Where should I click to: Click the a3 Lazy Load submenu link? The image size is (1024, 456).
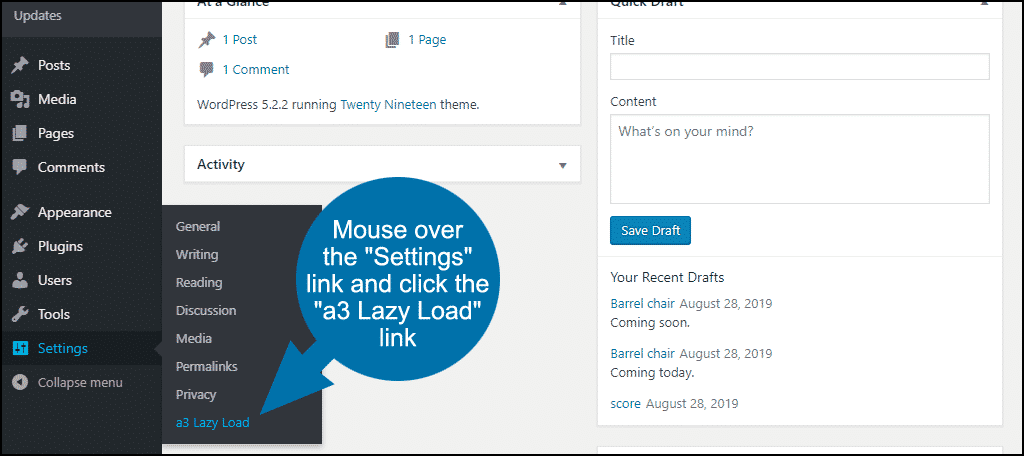point(213,423)
